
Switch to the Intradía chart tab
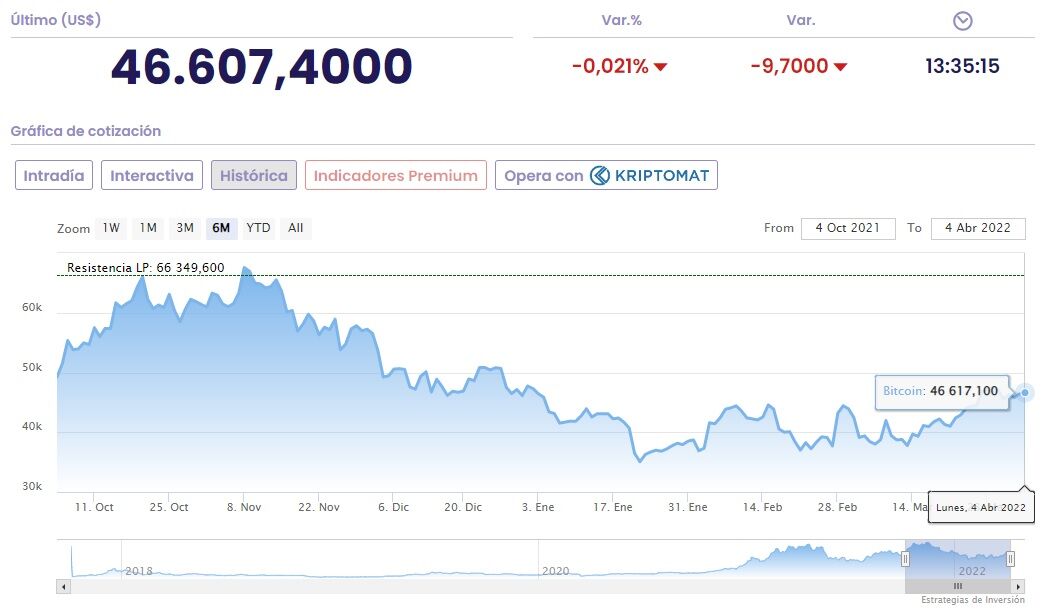point(54,176)
